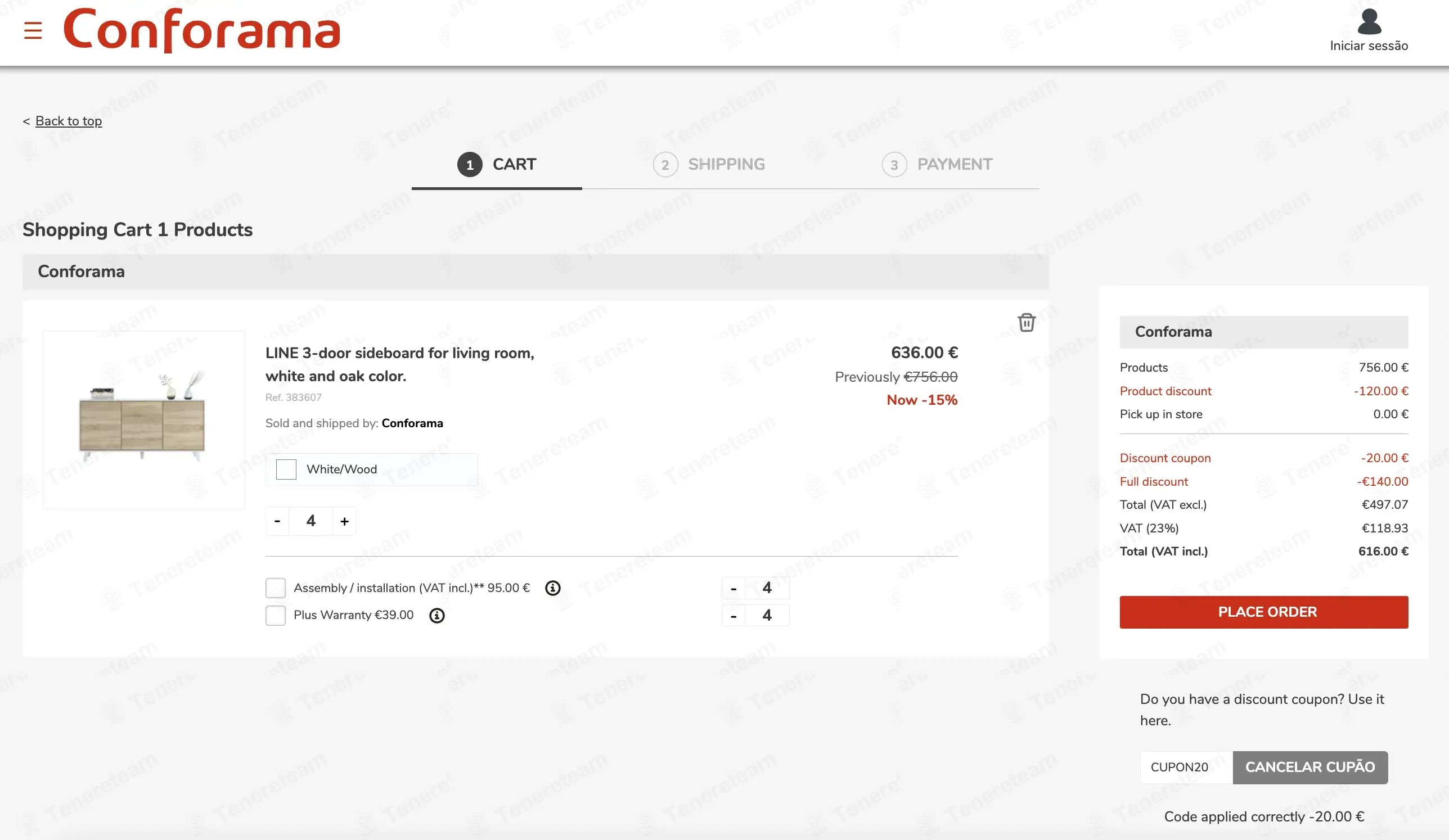
Task: Follow the Back to top link
Action: (x=69, y=121)
